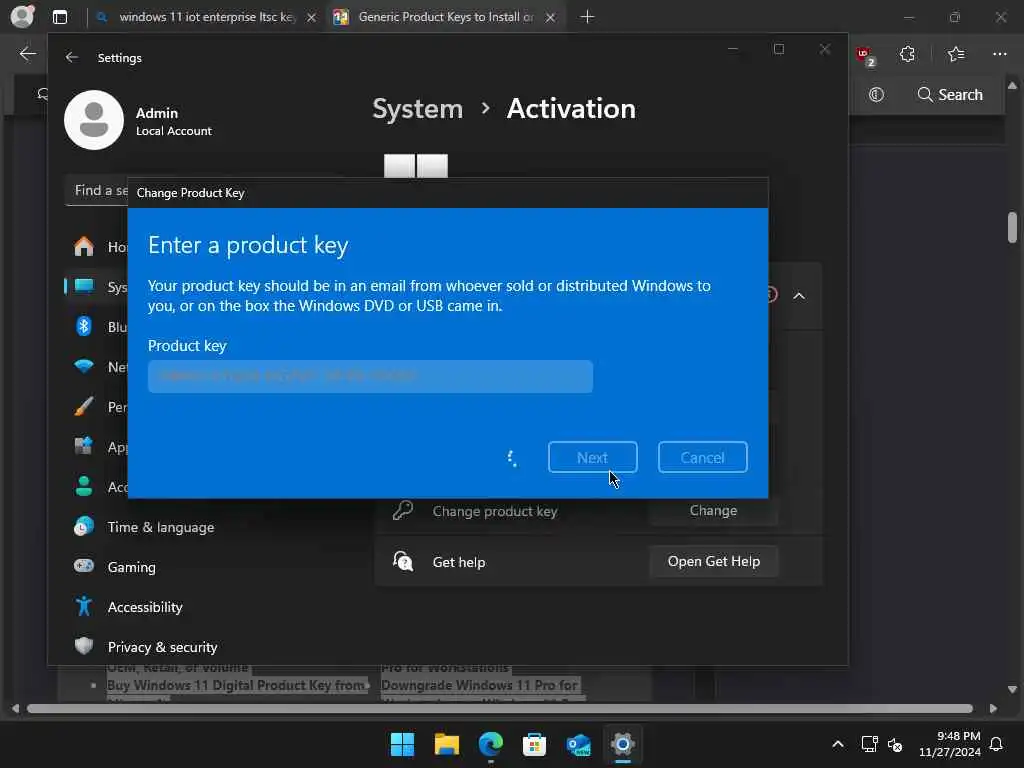1024x768 pixels.
Task: Click the horizontal scrollbar of the webpage
Action: [500, 709]
